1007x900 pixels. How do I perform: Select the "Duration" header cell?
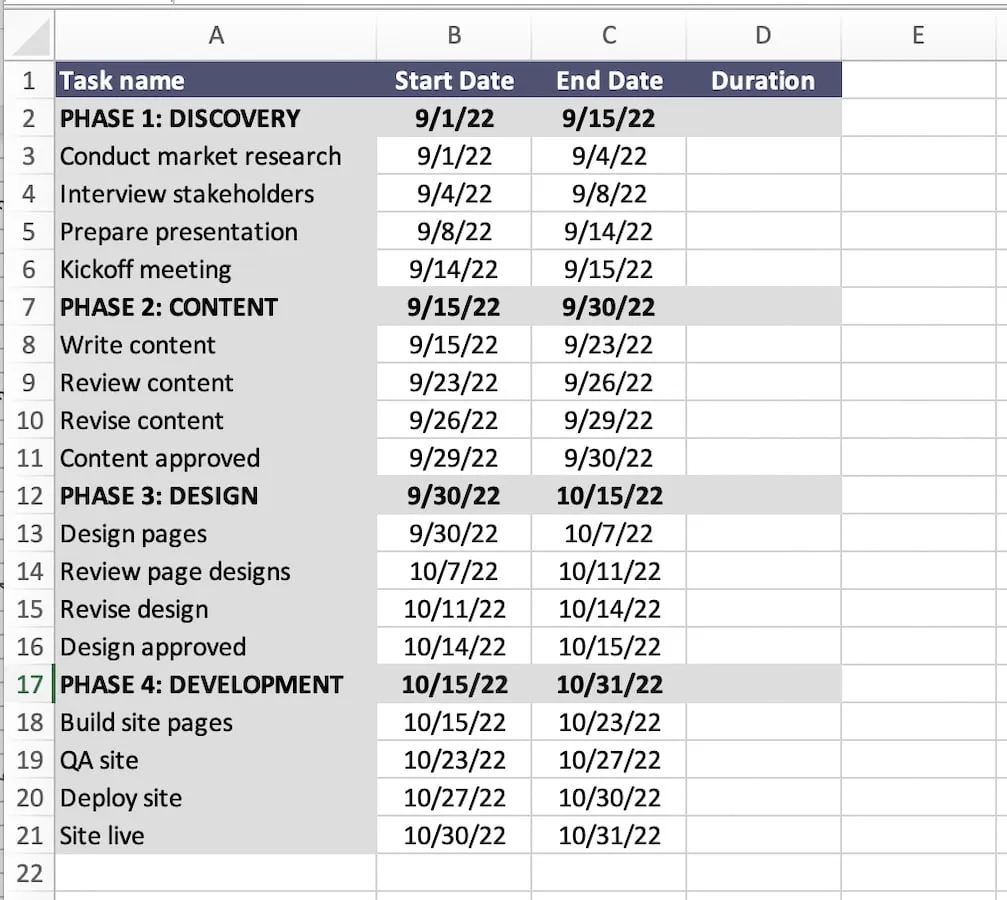click(762, 80)
